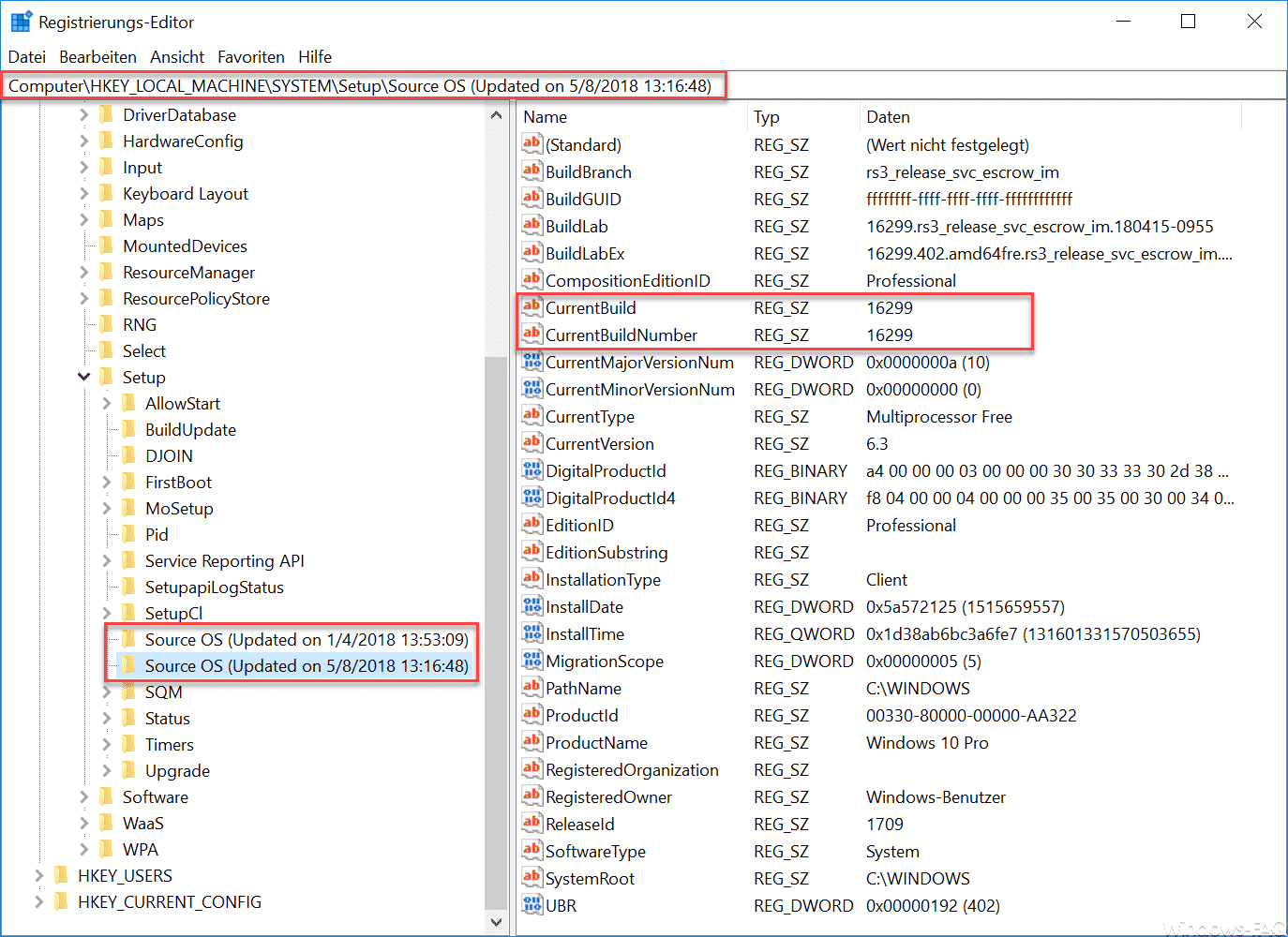The image size is (1288, 937).
Task: Click the DigitalProductId4 binary value icon
Action: pyautogui.click(x=532, y=498)
